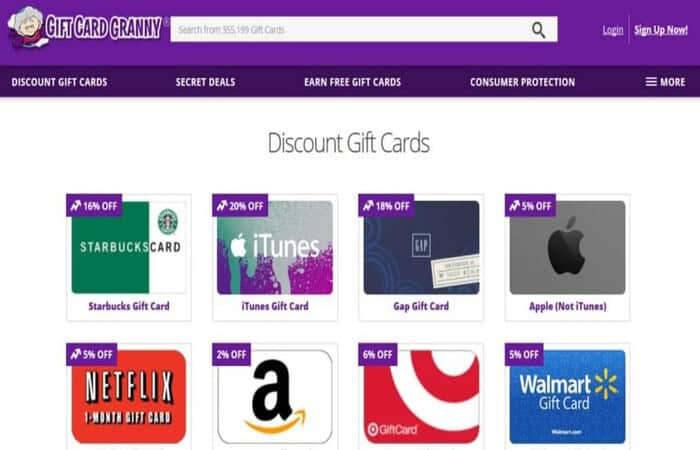The height and width of the screenshot is (450, 700).
Task: Click the 5% OFF Netflix badge
Action: coord(92,354)
